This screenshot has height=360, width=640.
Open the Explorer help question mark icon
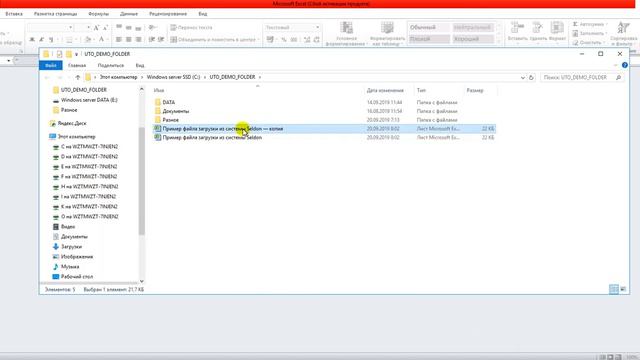tap(624, 65)
